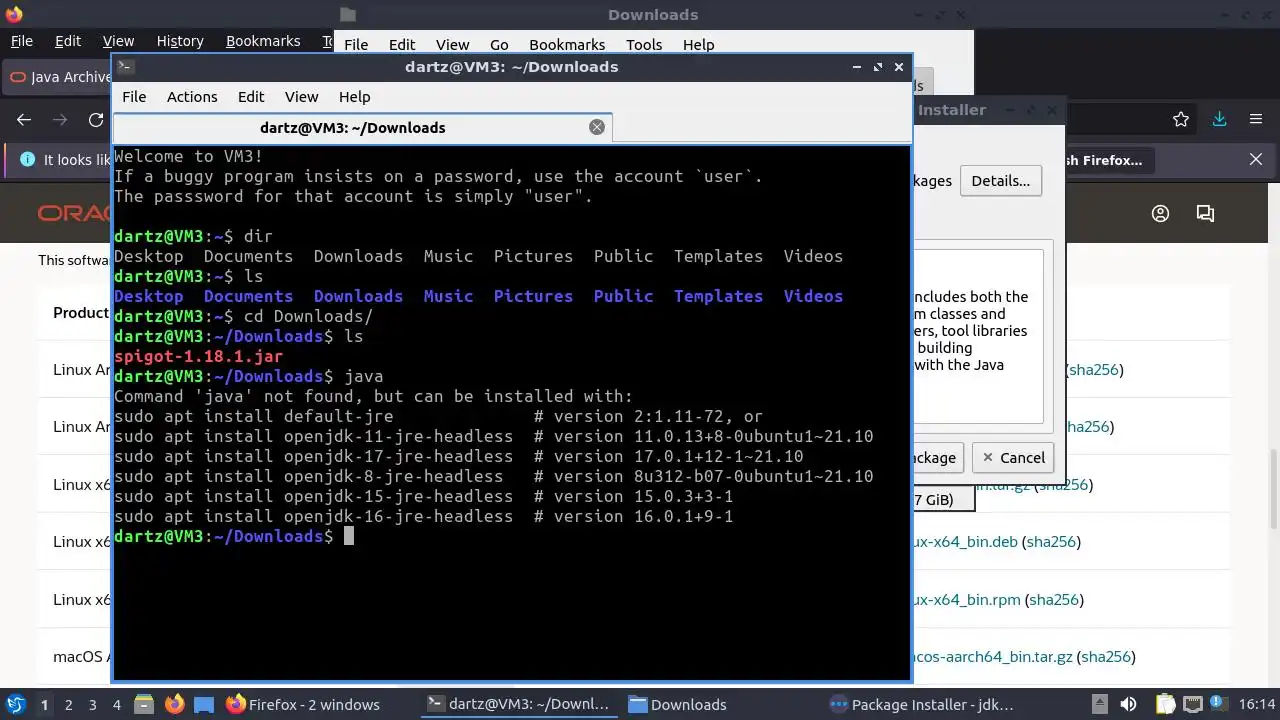Click removable media eject tray icon
The image size is (1280, 720).
1099,704
